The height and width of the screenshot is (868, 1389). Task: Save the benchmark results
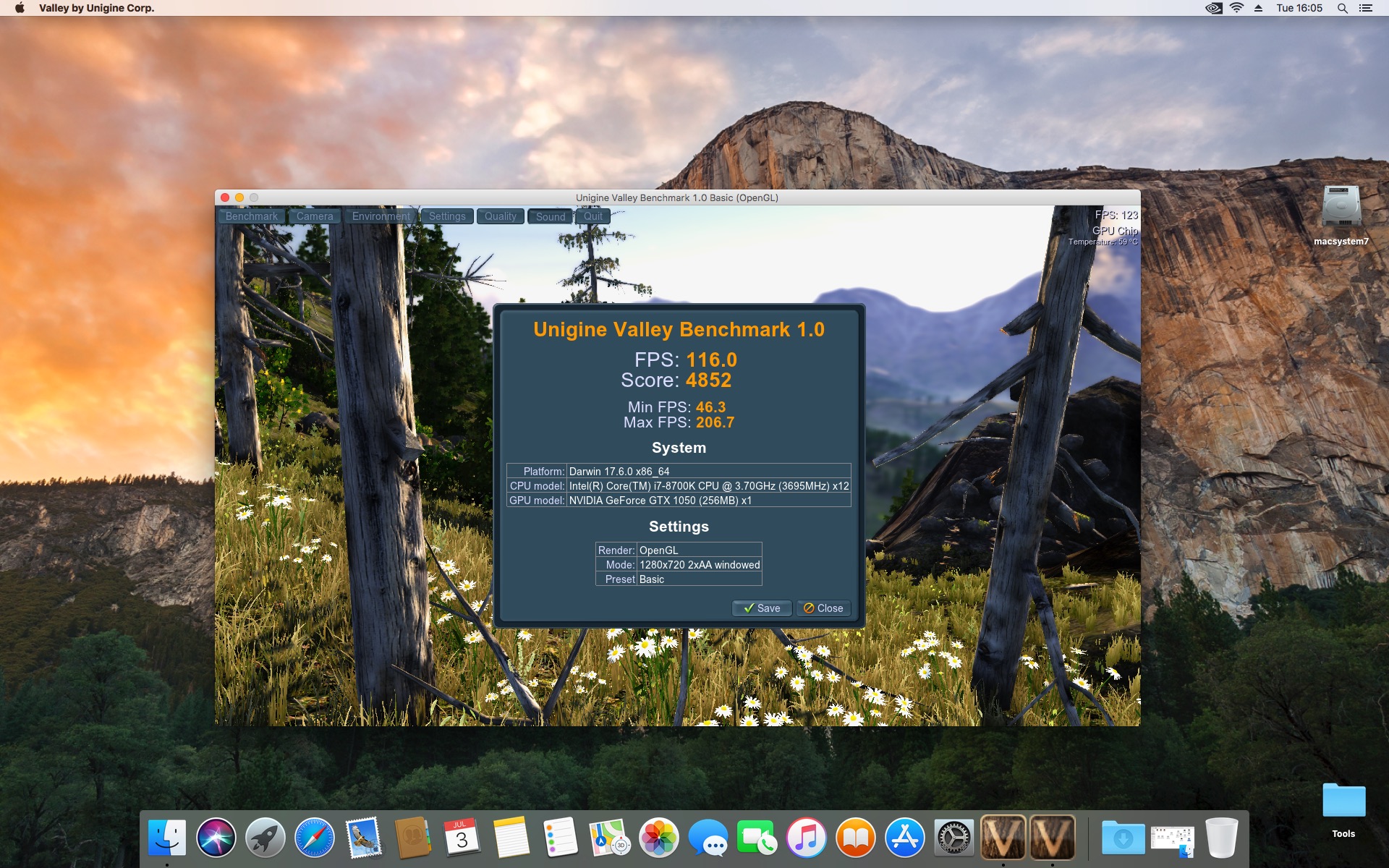tap(762, 608)
